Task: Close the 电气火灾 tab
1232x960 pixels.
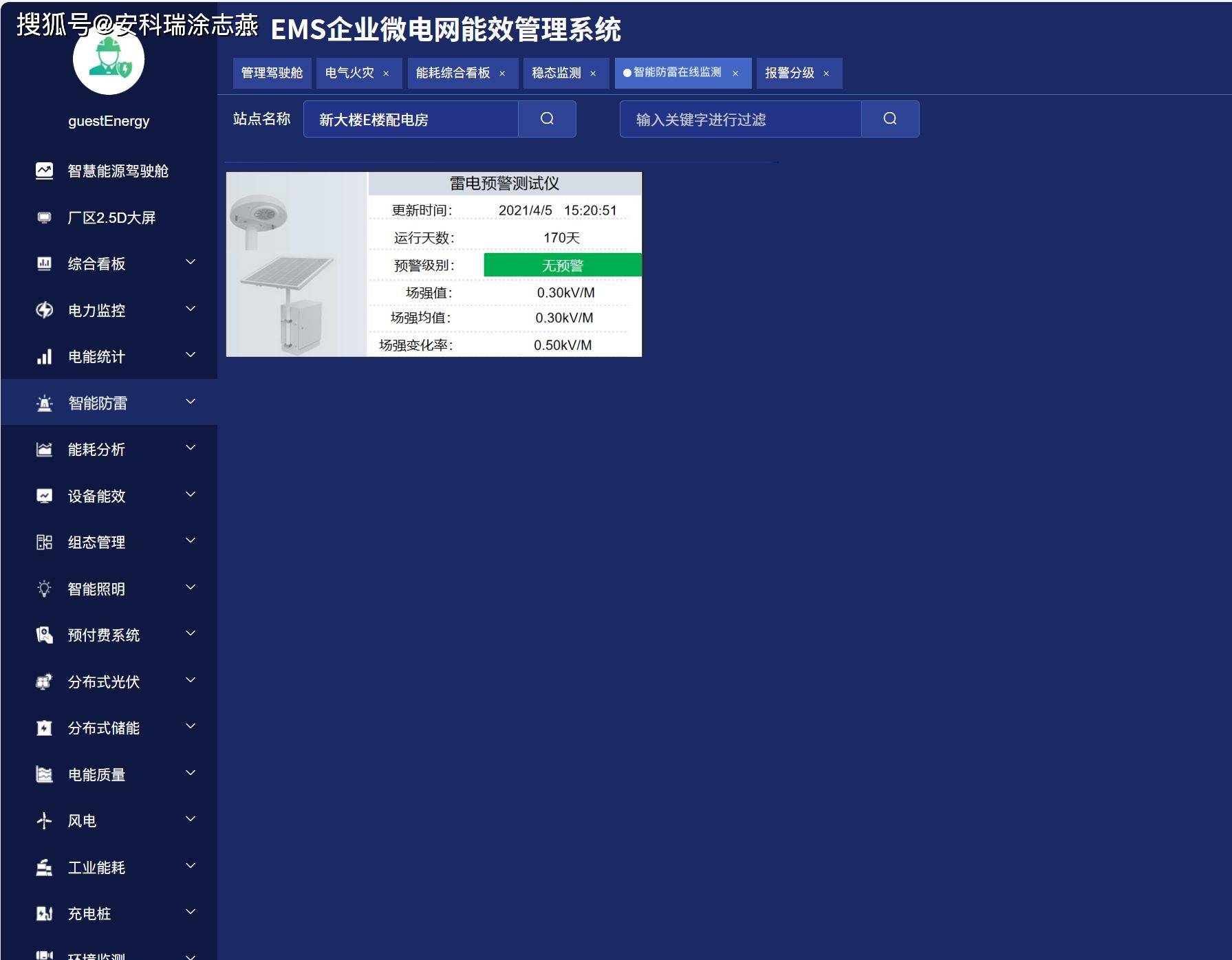Action: pyautogui.click(x=386, y=74)
